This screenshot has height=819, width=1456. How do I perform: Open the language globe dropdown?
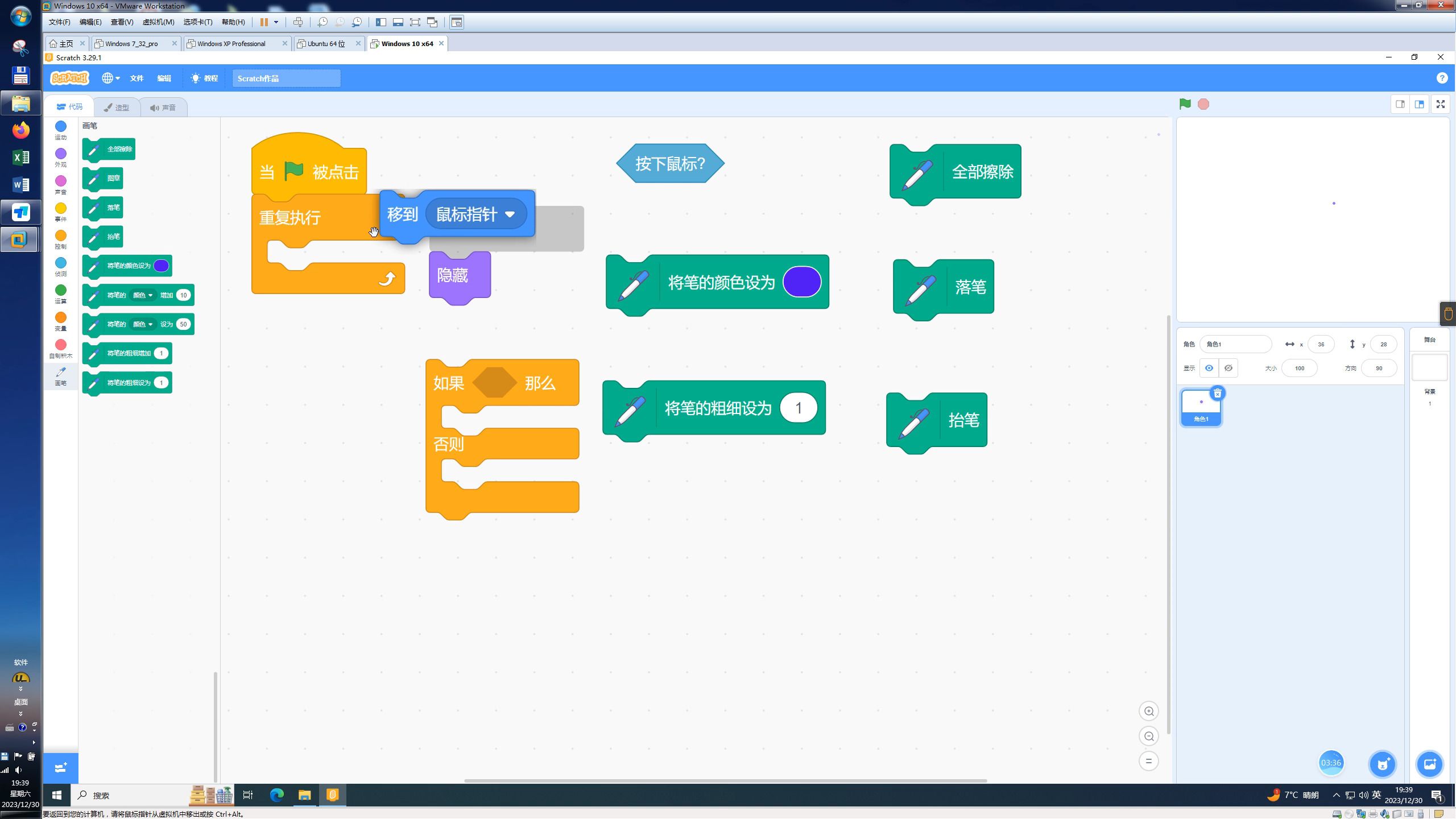click(x=110, y=78)
